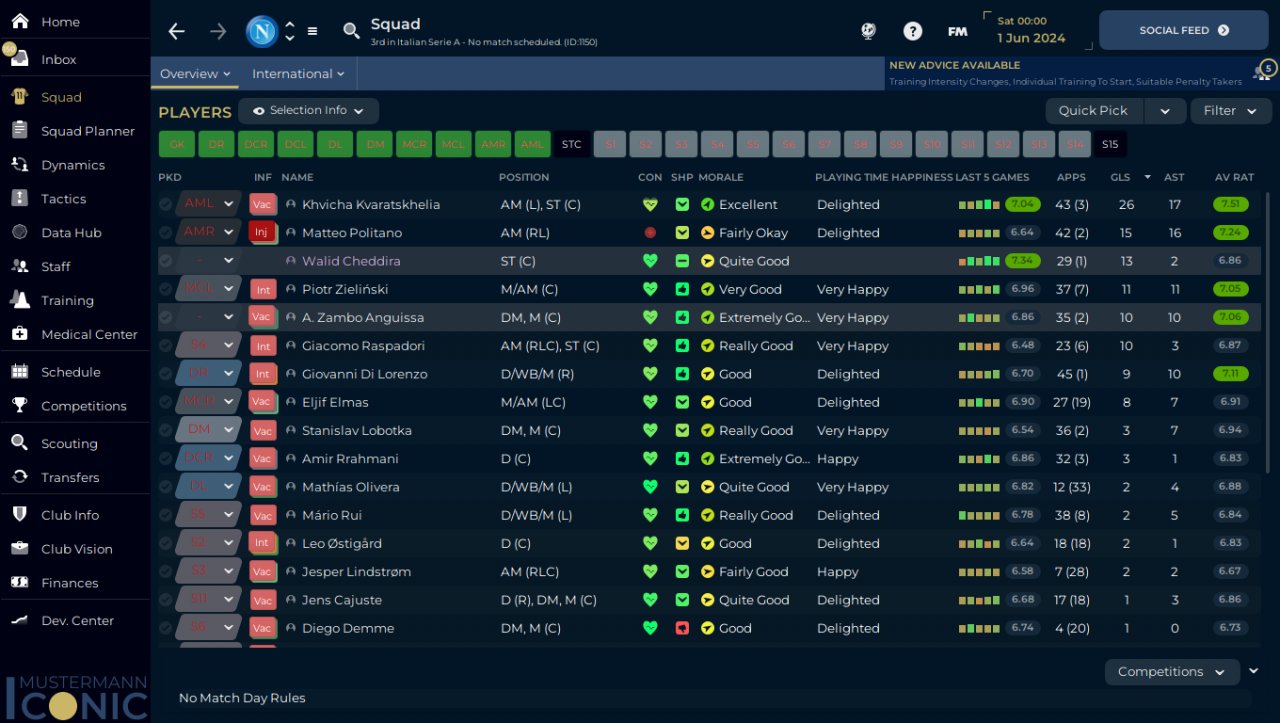Open the notifications bell icon

coord(1263,72)
